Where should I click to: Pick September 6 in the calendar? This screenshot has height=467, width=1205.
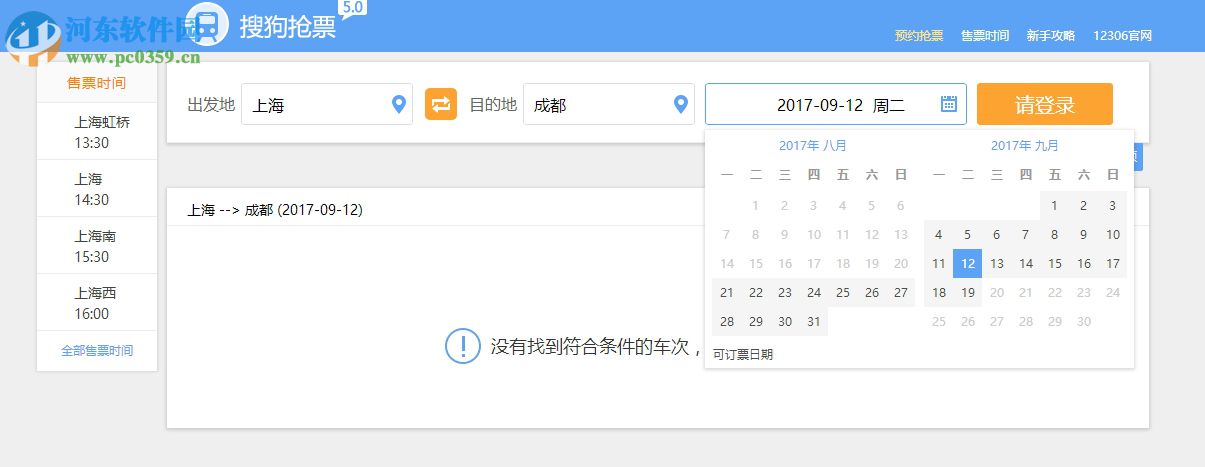(996, 235)
